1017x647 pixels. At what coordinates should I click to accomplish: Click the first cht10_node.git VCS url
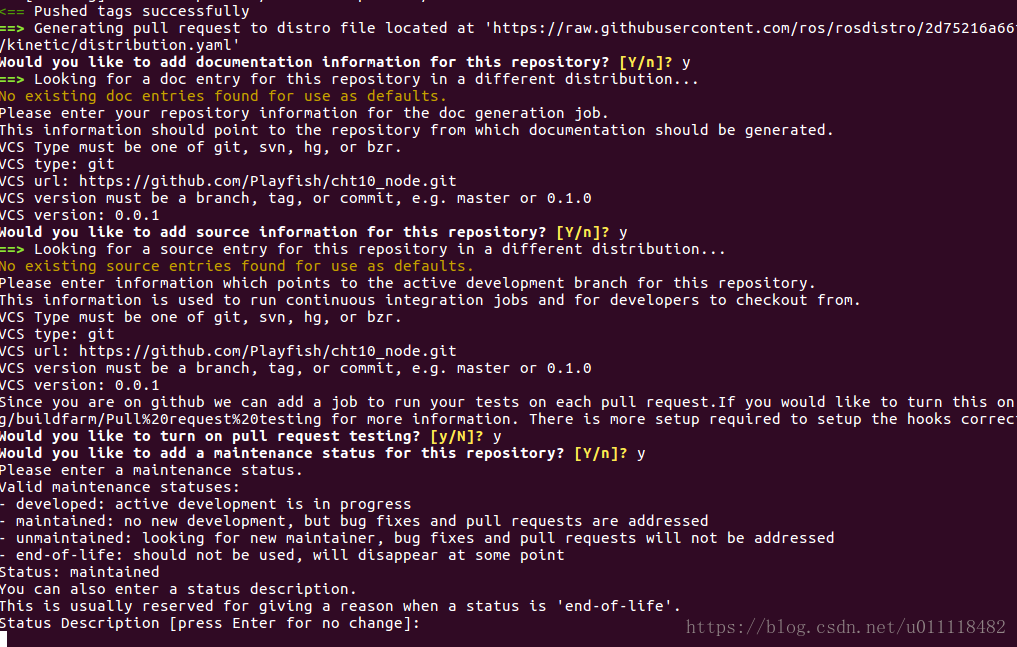click(268, 181)
